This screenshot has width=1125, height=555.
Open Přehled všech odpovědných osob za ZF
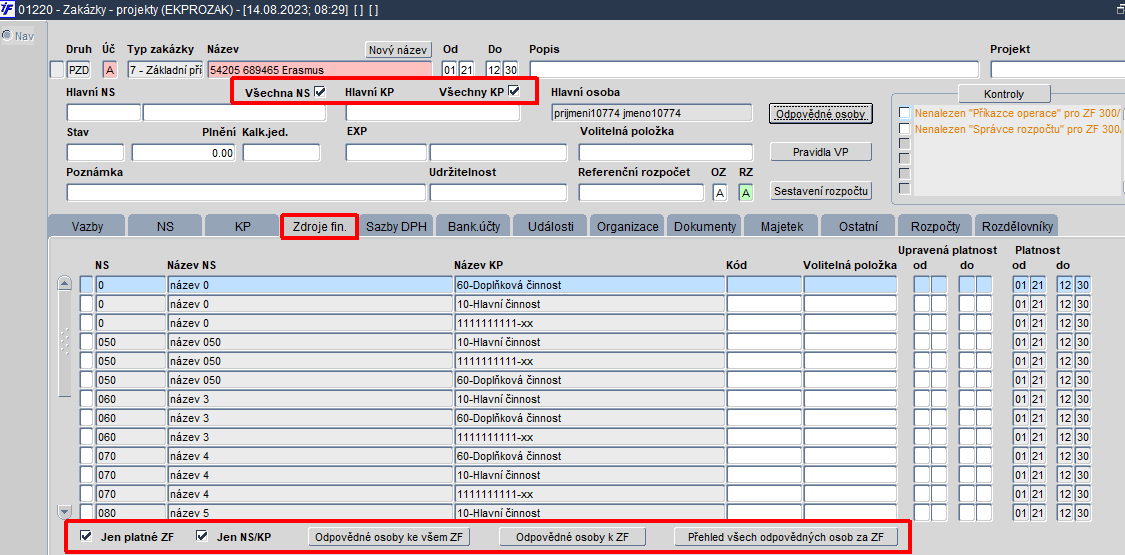pyautogui.click(x=786, y=537)
